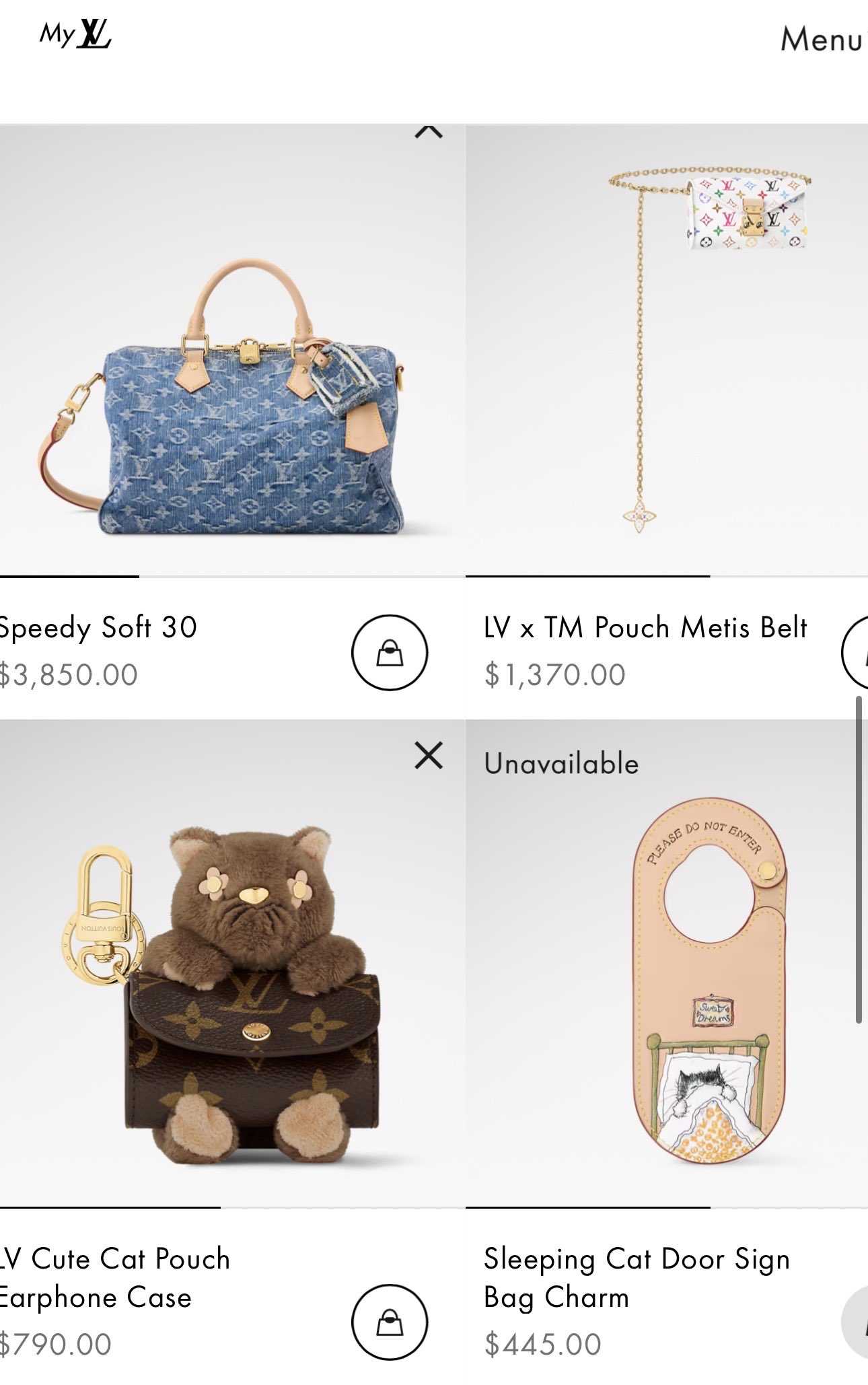Viewport: 868px width, 1385px height.
Task: Click the vertical page scrollbar
Action: (x=859, y=860)
